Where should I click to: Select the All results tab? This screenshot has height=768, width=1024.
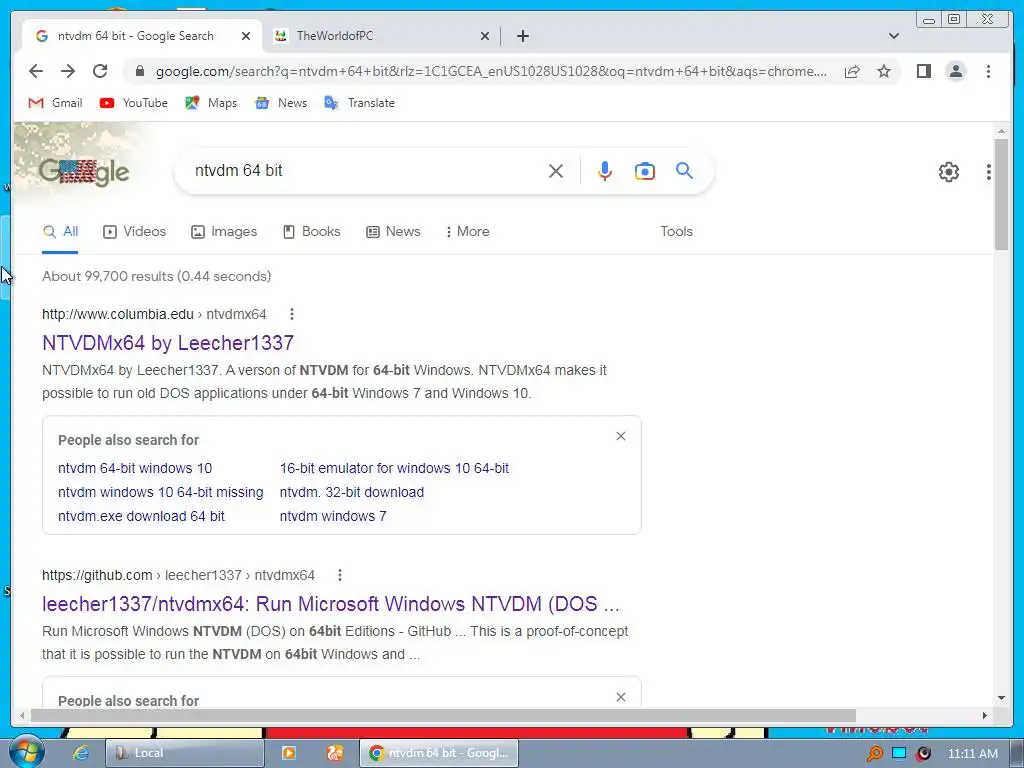(x=60, y=232)
